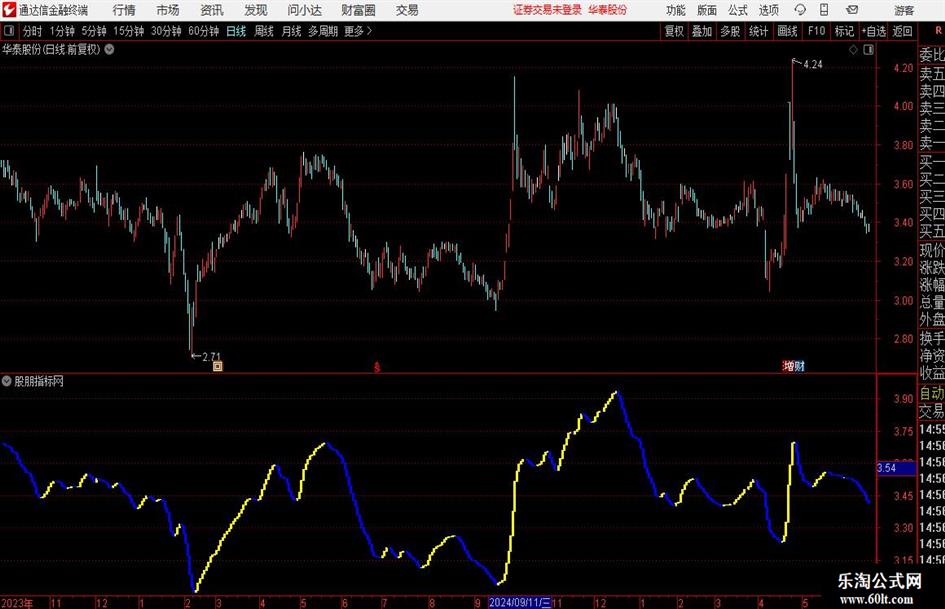The height and width of the screenshot is (609, 945).
Task: Open the 财富圈 menu
Action: click(x=358, y=10)
